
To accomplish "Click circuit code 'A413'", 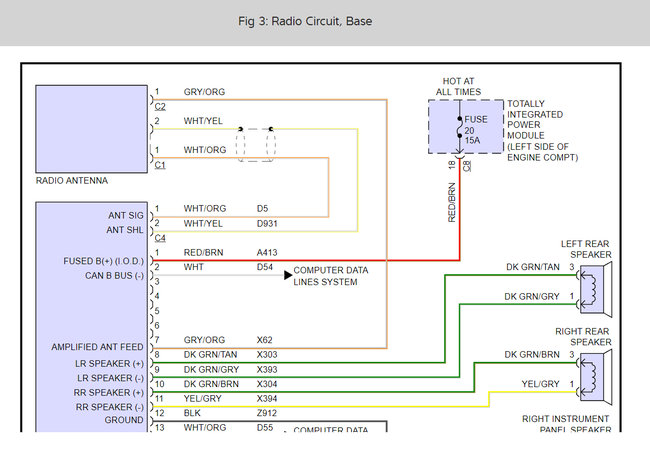I will [267, 252].
